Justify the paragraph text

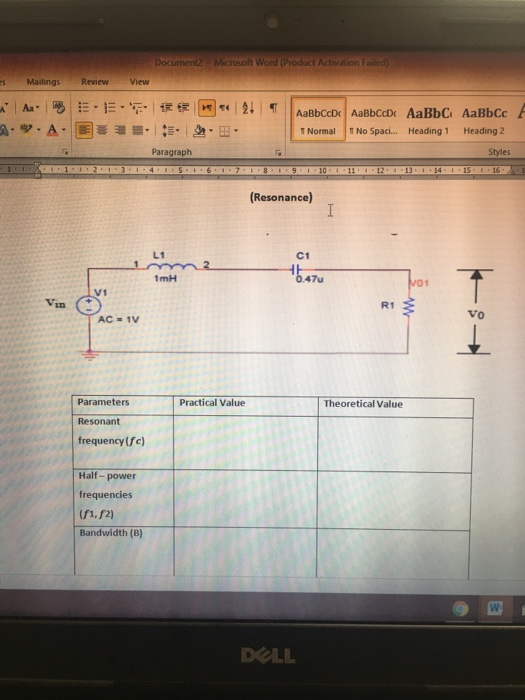click(x=138, y=131)
